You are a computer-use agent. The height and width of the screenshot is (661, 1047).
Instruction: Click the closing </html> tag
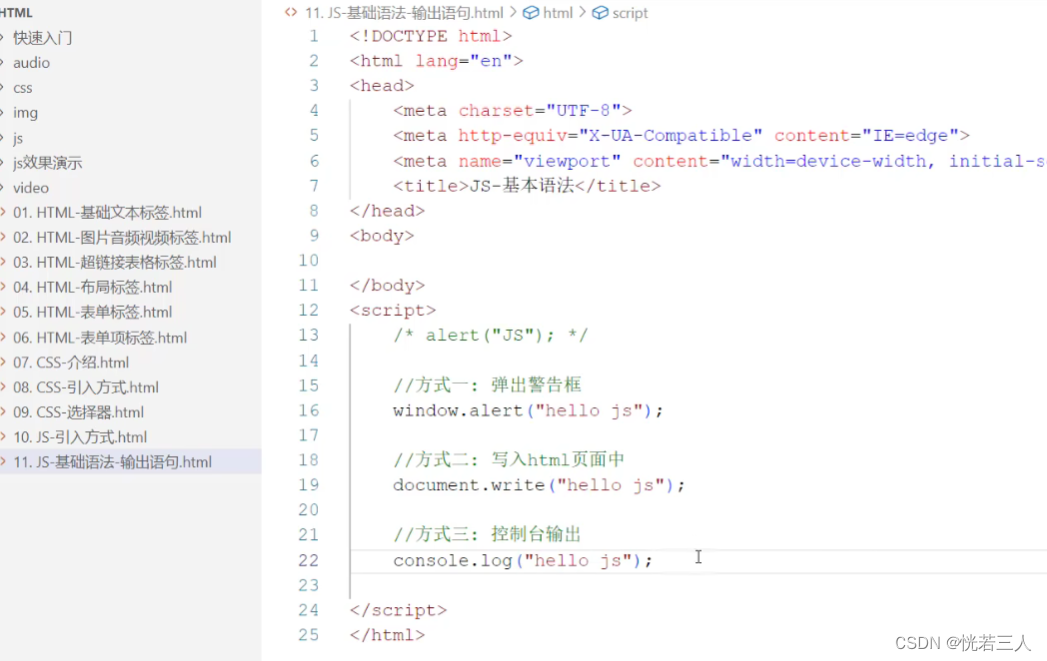click(387, 635)
